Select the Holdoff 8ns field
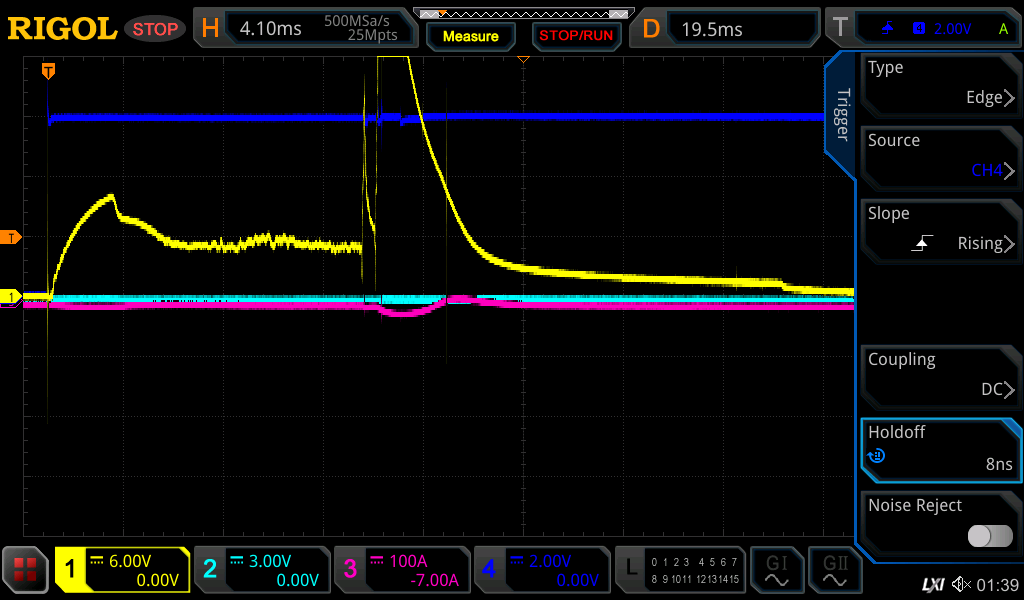Image resolution: width=1024 pixels, height=600 pixels. tap(939, 448)
